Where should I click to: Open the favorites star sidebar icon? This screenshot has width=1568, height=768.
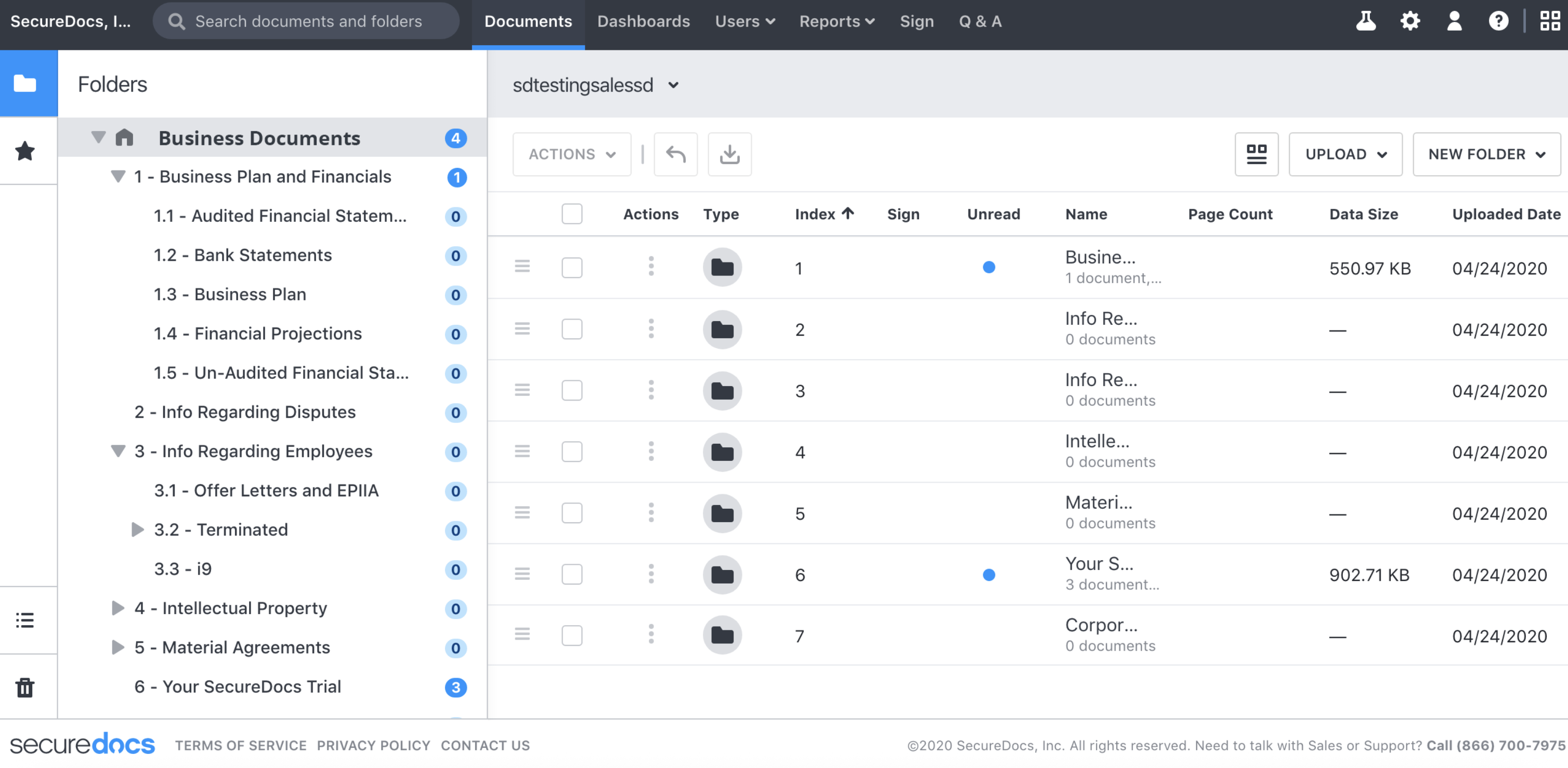tap(25, 151)
